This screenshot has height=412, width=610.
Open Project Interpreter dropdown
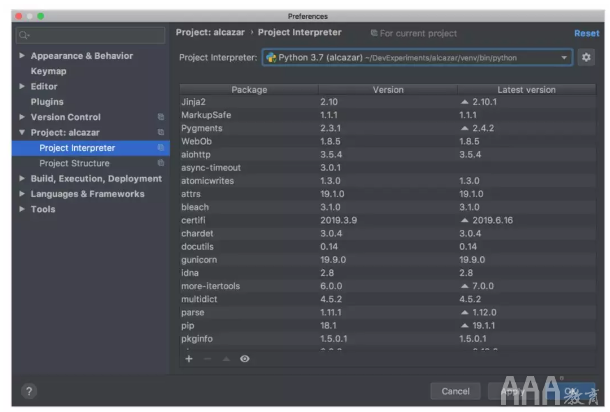point(417,58)
